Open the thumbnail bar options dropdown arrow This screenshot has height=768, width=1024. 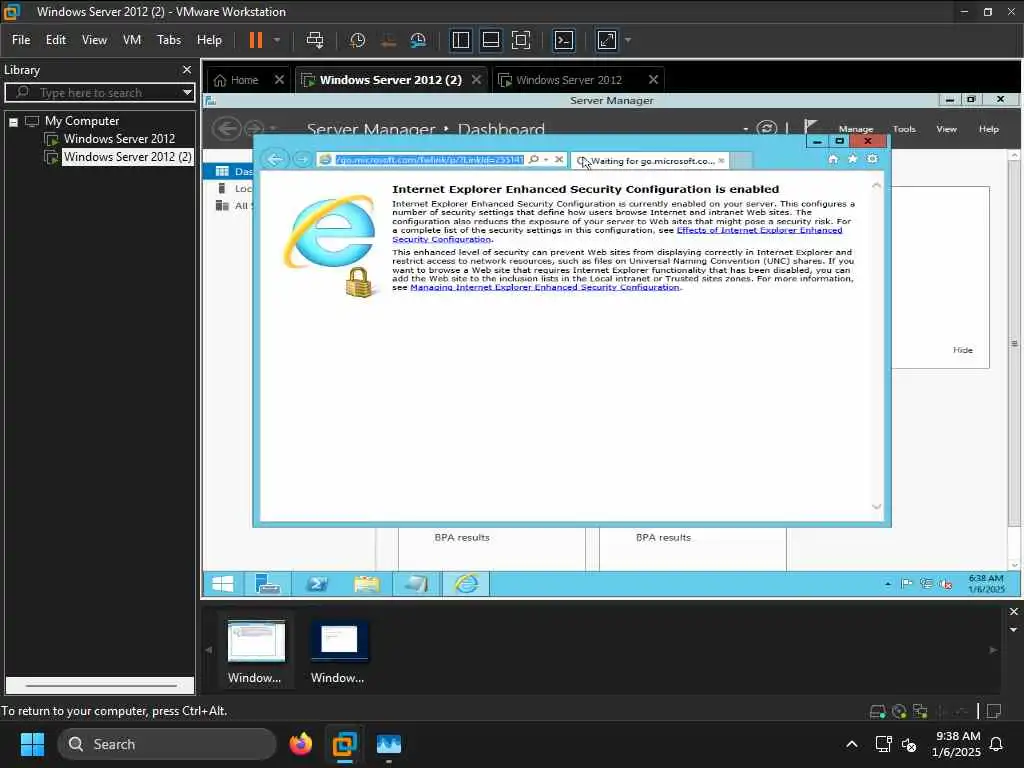[1013, 630]
